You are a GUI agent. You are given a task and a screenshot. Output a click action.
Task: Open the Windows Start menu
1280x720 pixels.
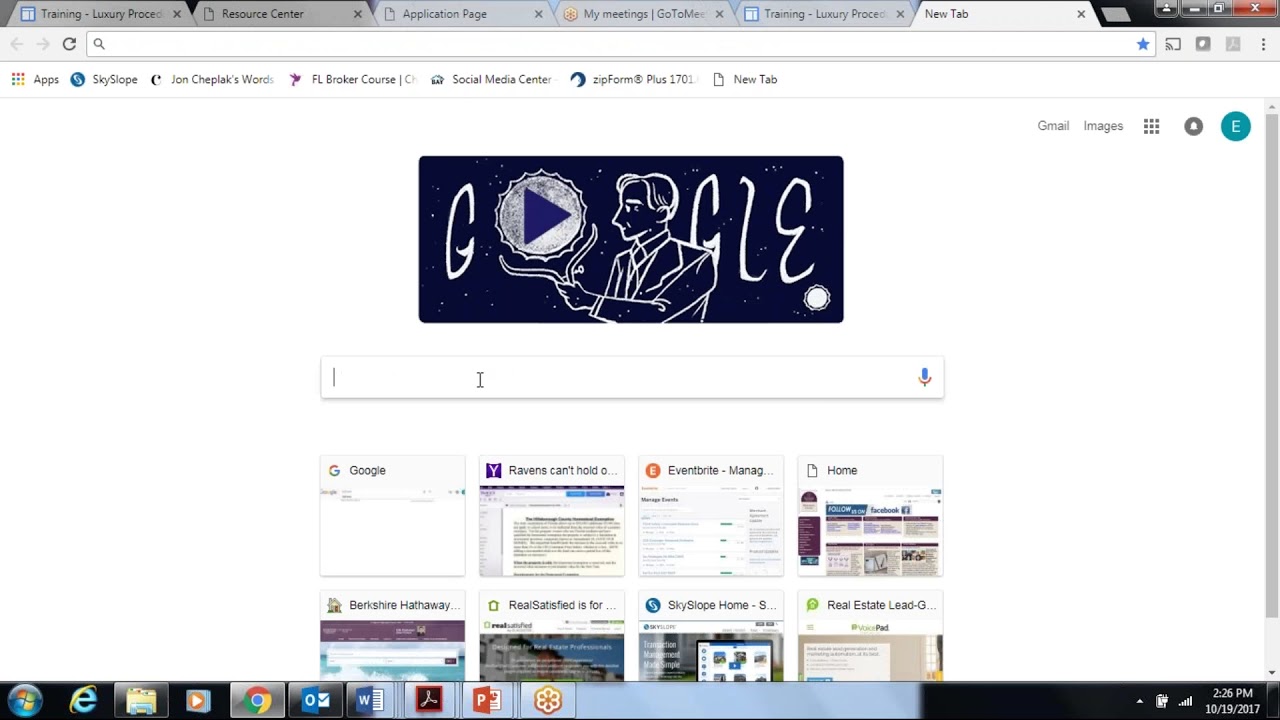pyautogui.click(x=26, y=700)
